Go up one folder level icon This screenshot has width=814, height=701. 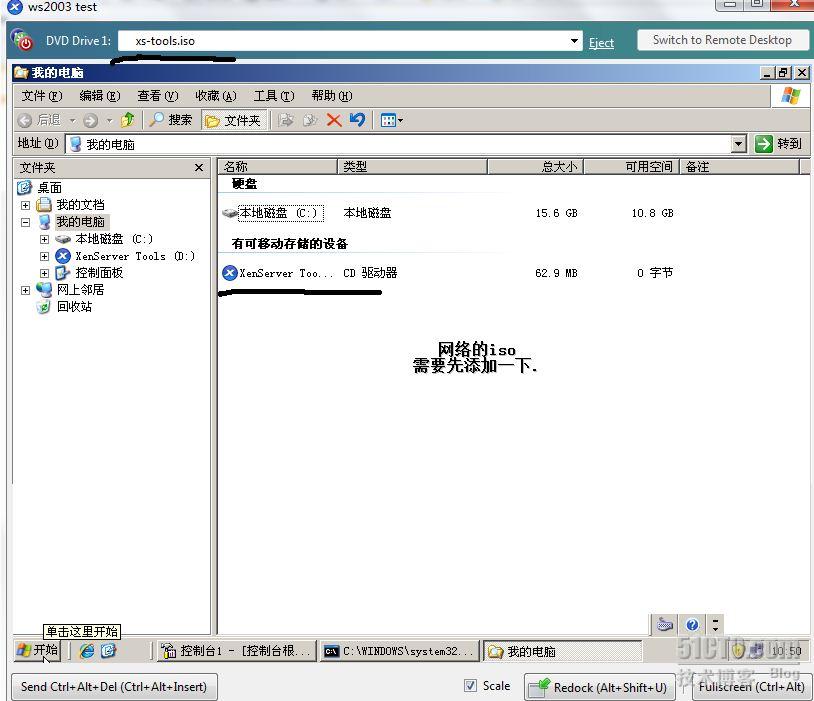[x=127, y=120]
